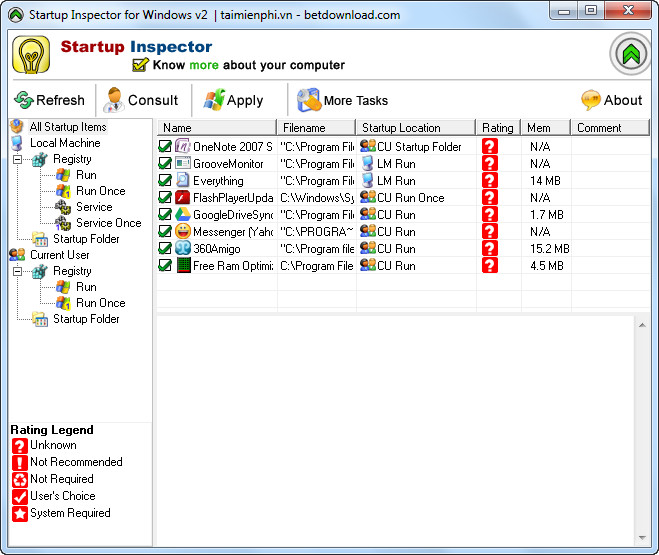Sort by the Rating column header
Image resolution: width=659 pixels, height=555 pixels.
pyautogui.click(x=498, y=128)
